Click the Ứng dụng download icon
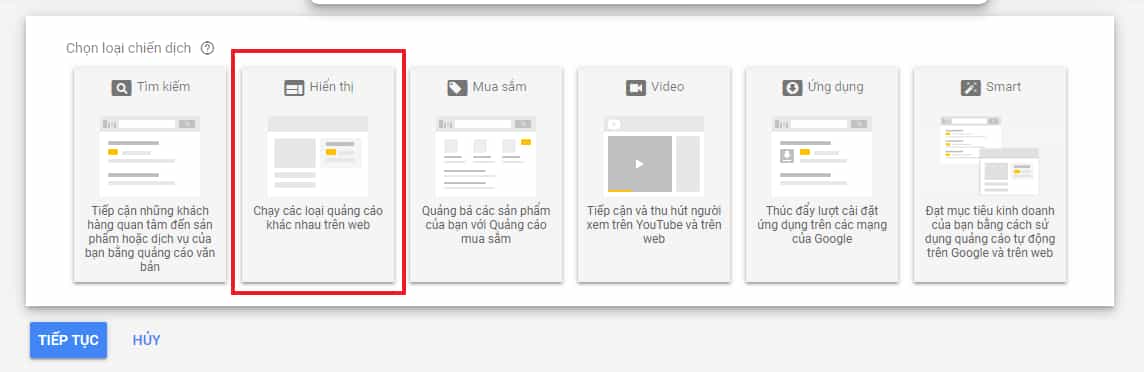 pos(792,88)
